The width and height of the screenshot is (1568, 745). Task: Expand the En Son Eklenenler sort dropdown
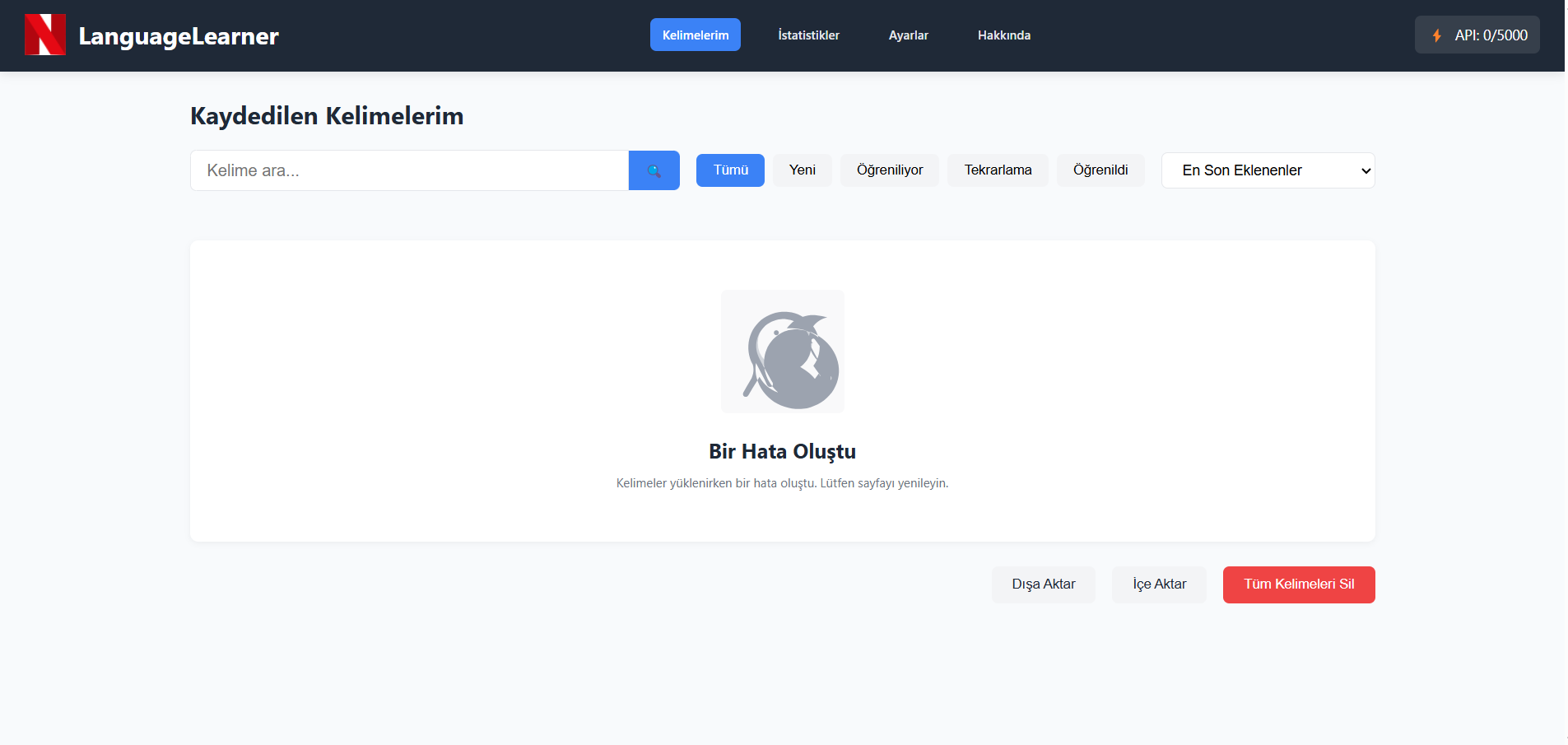[x=1268, y=170]
